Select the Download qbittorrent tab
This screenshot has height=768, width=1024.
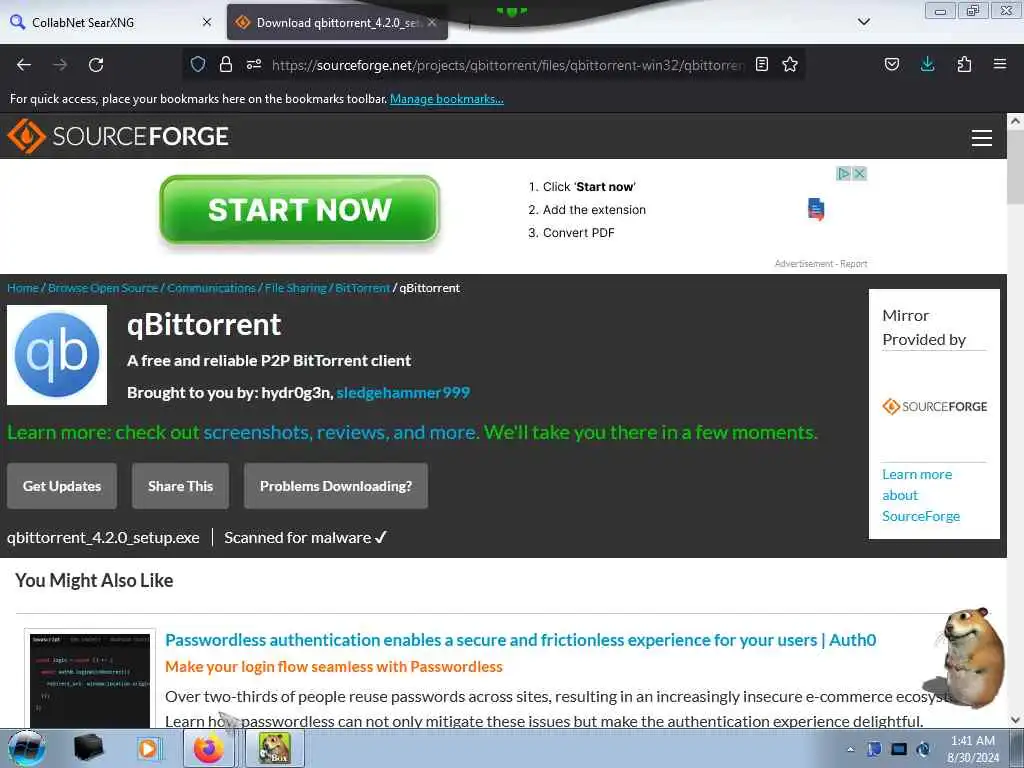pyautogui.click(x=337, y=22)
